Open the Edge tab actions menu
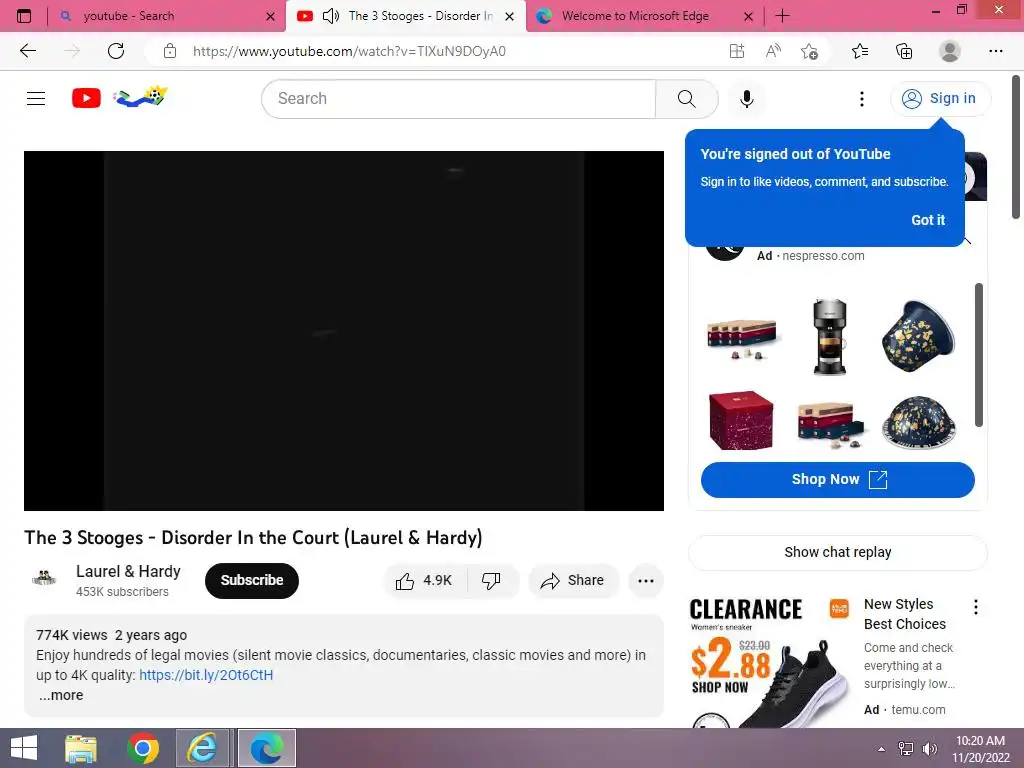1024x768 pixels. [24, 16]
